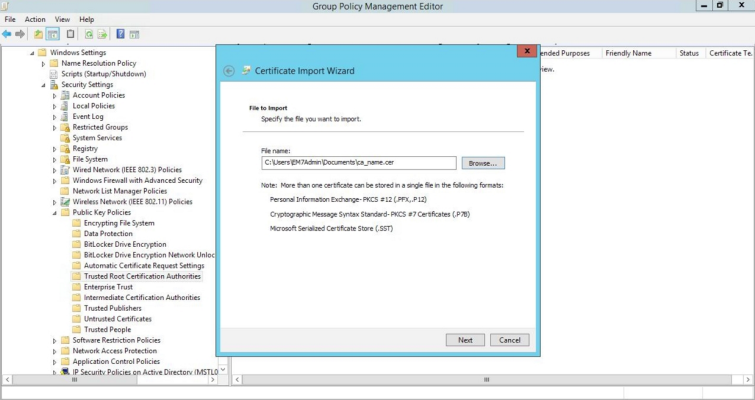Image resolution: width=755 pixels, height=400 pixels.
Task: Click the Up One Level folder icon
Action: (x=39, y=34)
